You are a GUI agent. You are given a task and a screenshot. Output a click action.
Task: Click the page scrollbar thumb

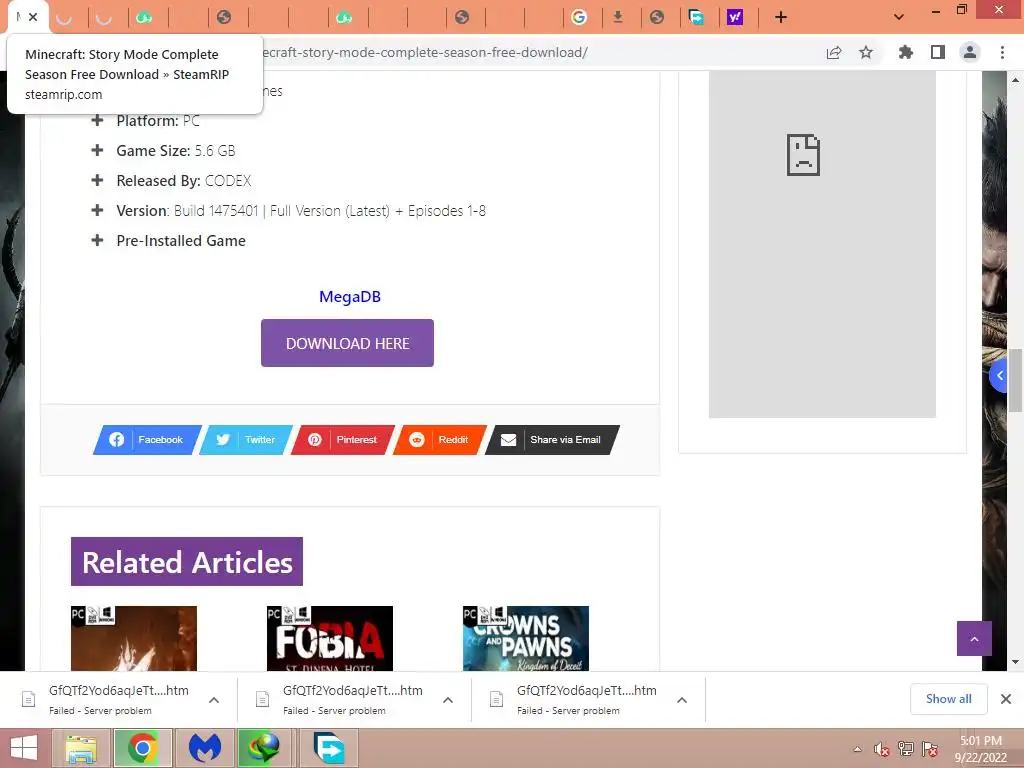[x=1015, y=381]
